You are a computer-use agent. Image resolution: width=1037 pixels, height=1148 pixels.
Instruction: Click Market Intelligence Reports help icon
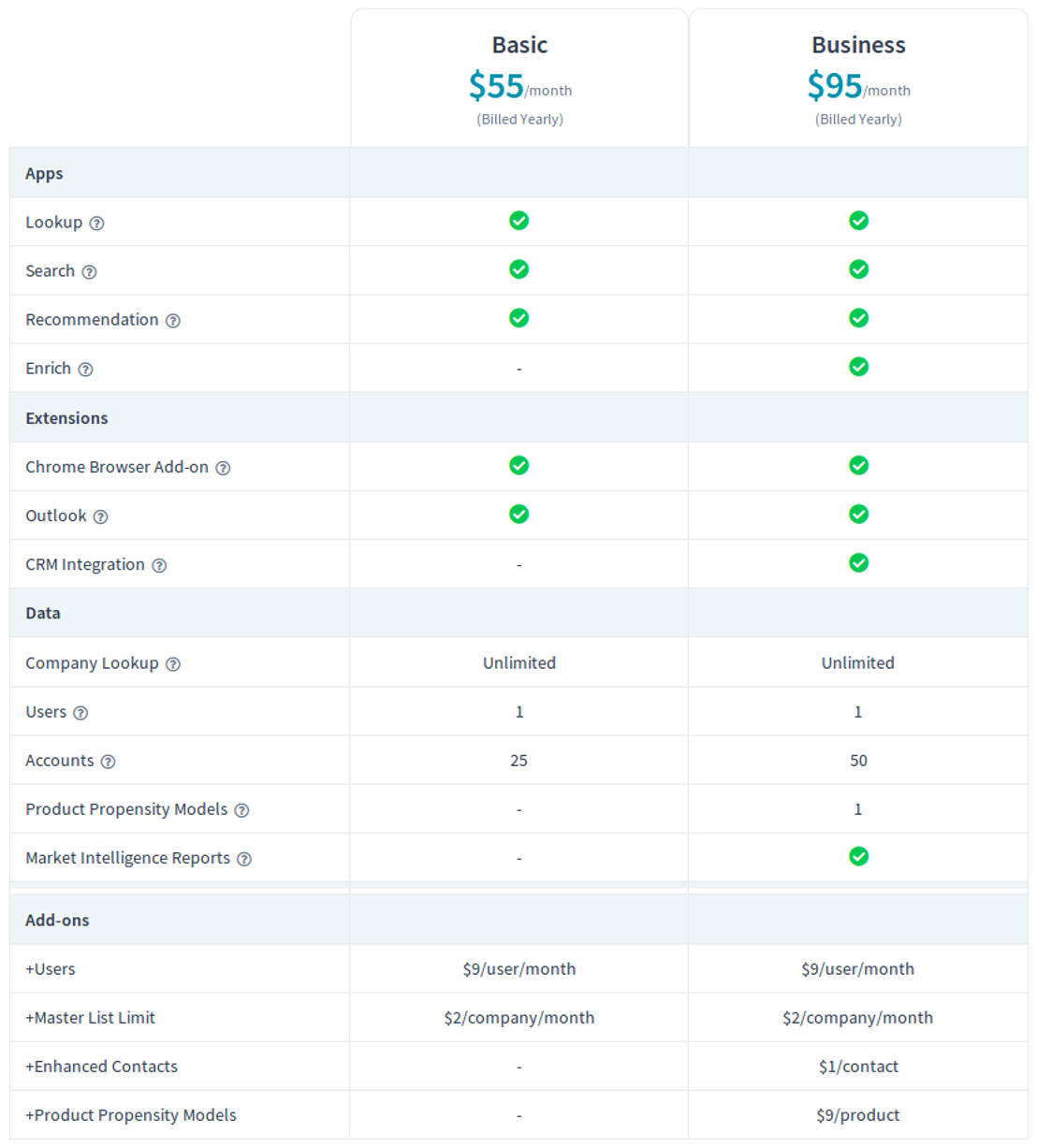tap(244, 859)
